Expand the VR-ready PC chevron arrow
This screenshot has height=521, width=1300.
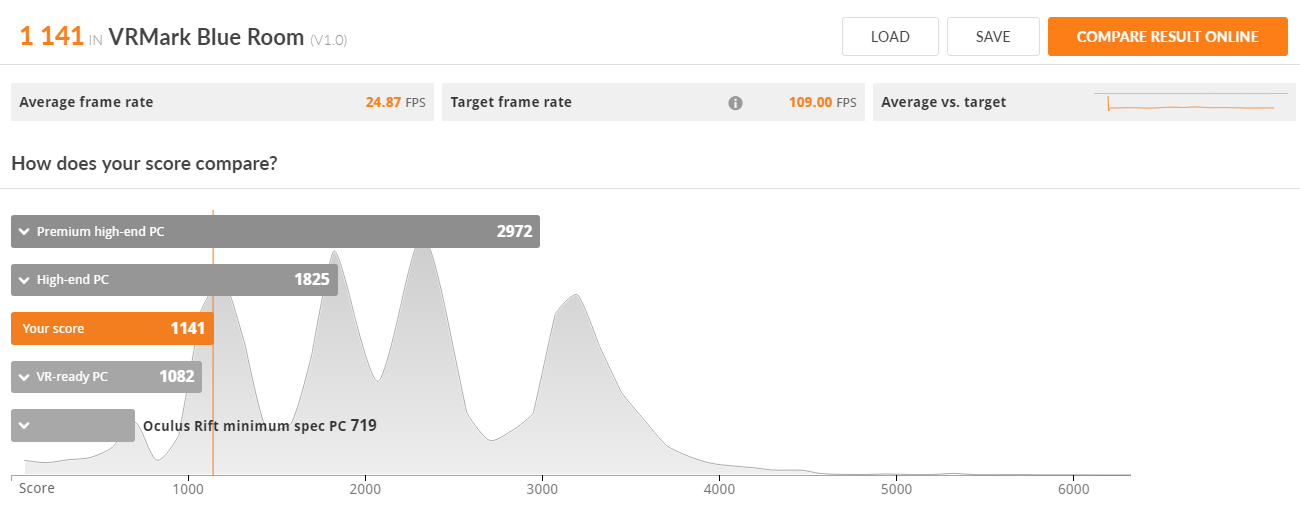coord(24,377)
